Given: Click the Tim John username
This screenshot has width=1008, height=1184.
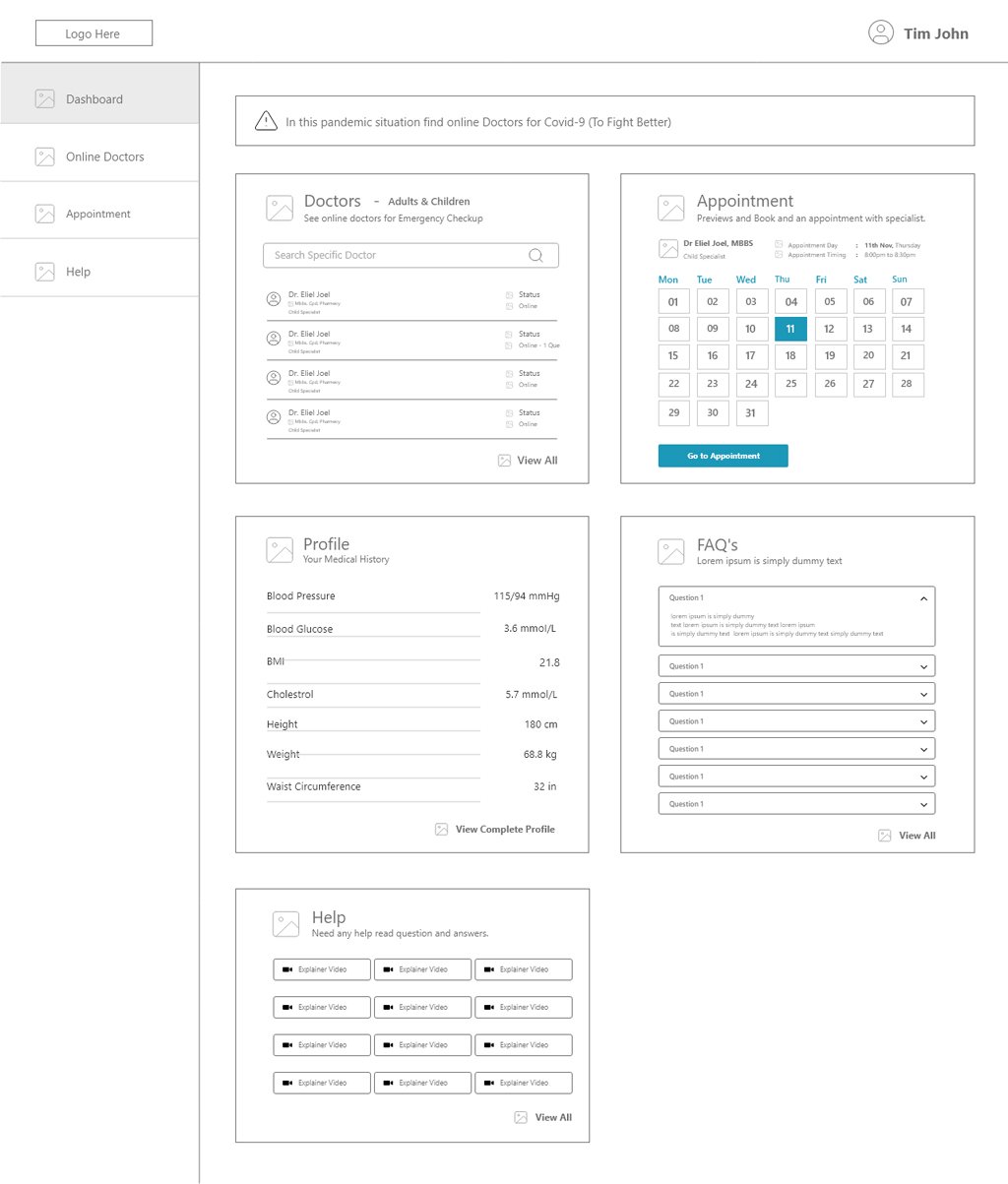Looking at the screenshot, I should 936,33.
